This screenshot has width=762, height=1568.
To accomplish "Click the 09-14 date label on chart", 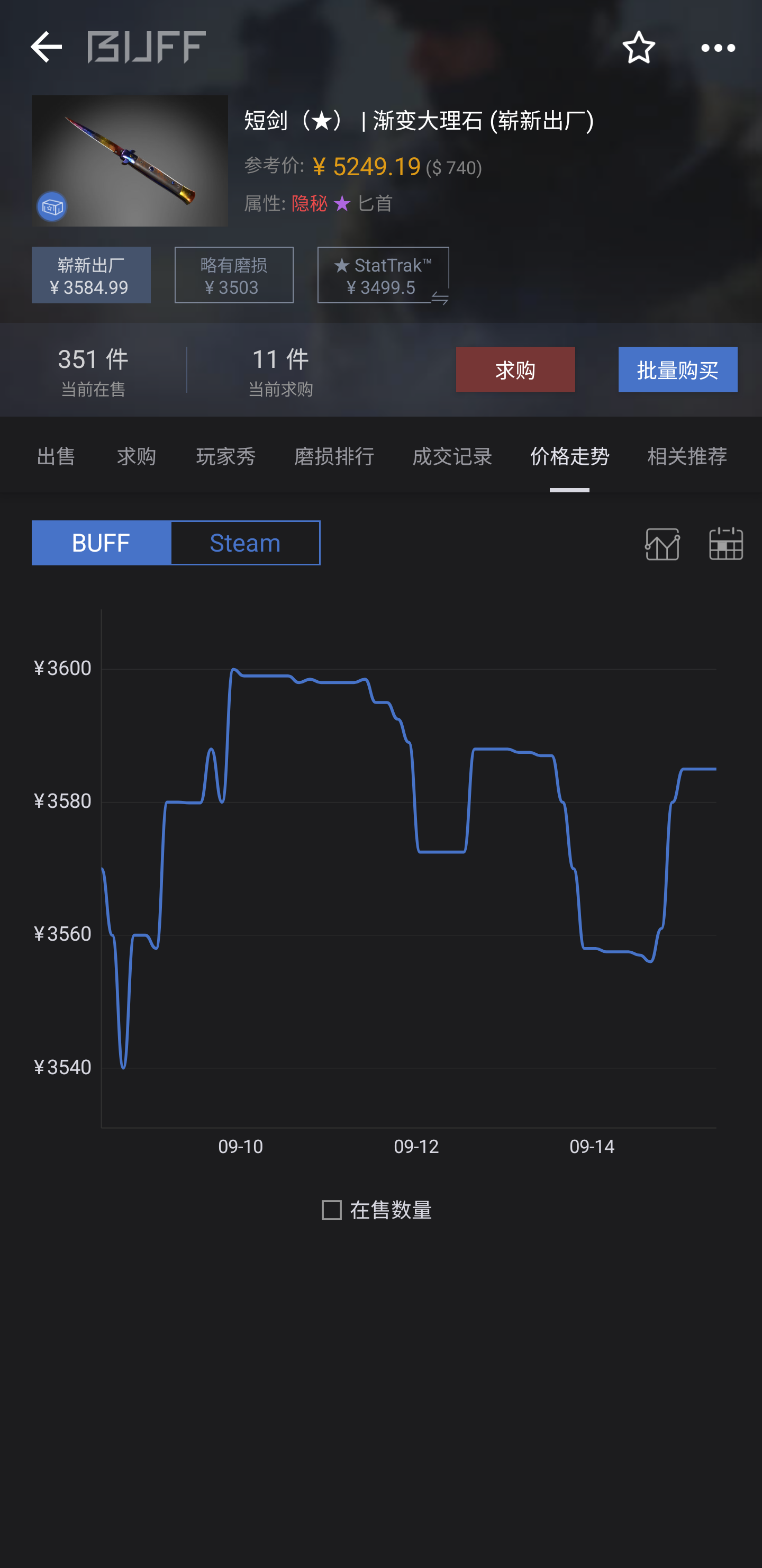I will pyautogui.click(x=592, y=1147).
